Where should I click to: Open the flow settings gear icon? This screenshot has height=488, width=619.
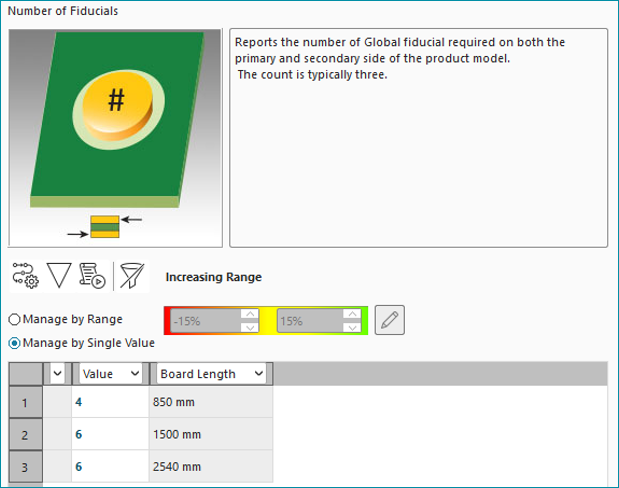click(x=26, y=276)
